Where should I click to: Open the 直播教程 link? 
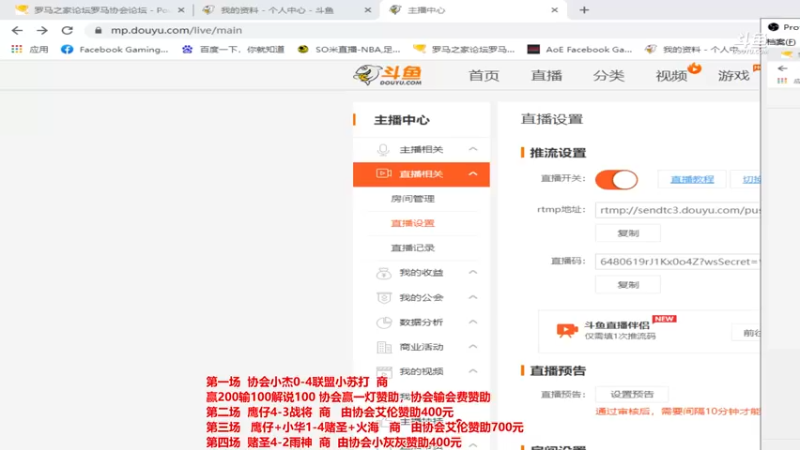coord(692,180)
